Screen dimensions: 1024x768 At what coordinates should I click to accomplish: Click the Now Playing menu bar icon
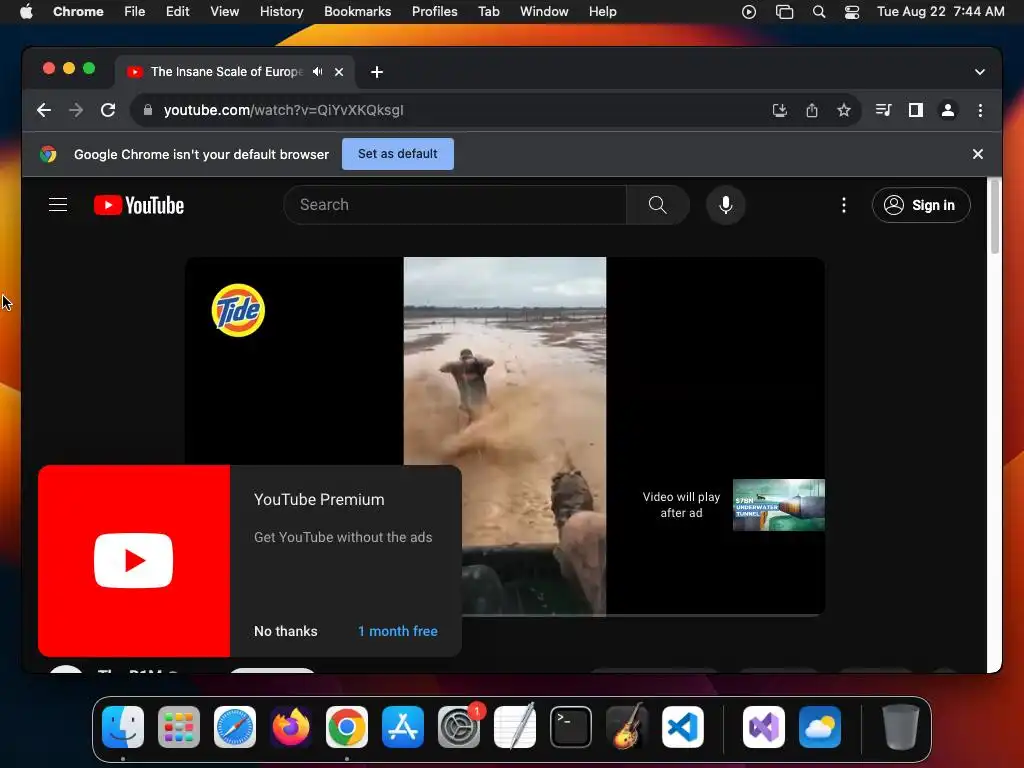coord(749,12)
